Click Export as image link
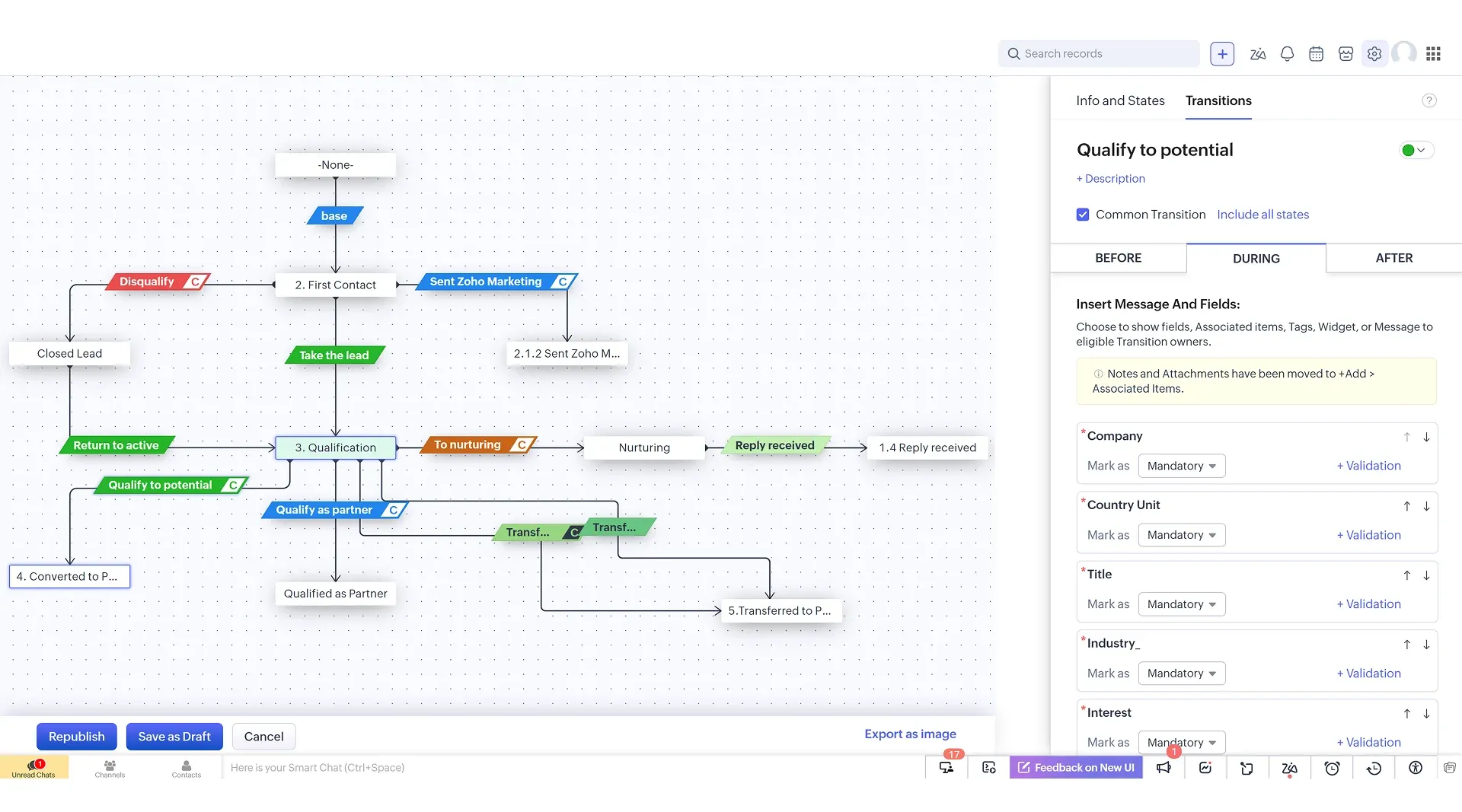This screenshot has height=812, width=1462. (x=910, y=734)
